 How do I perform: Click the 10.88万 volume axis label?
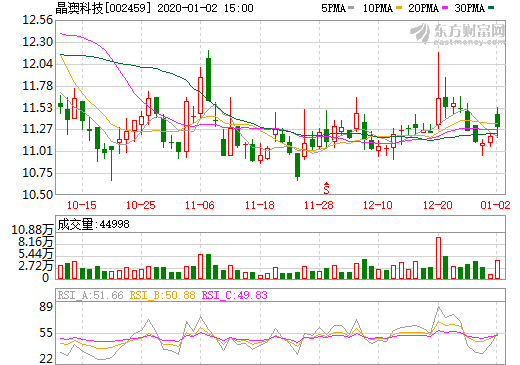tap(32, 230)
